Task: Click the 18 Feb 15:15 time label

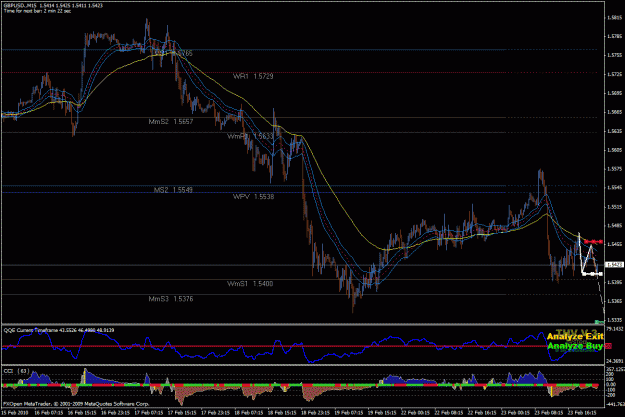Action: pos(283,412)
